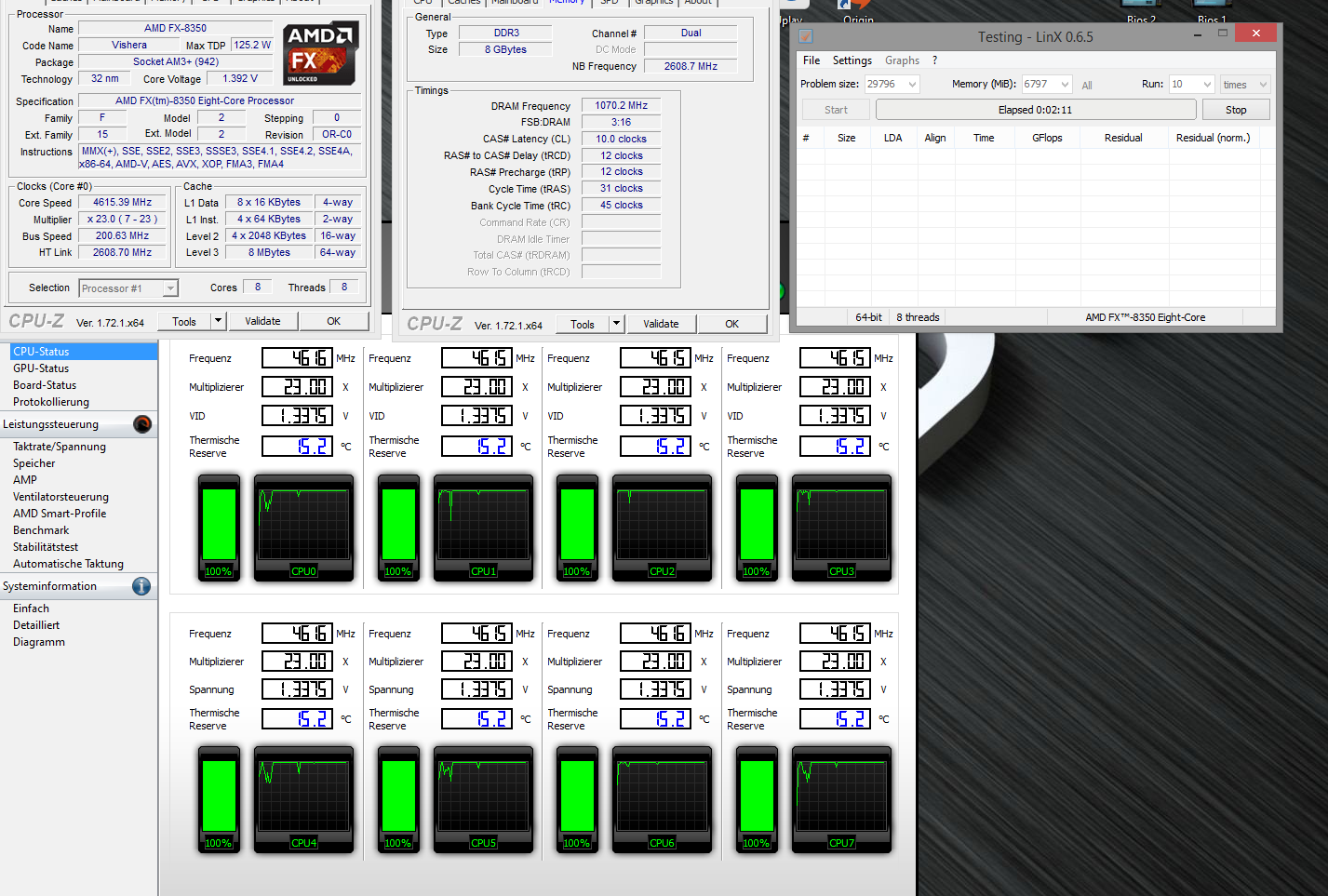Click the Residual (norm.) column header

[1214, 138]
